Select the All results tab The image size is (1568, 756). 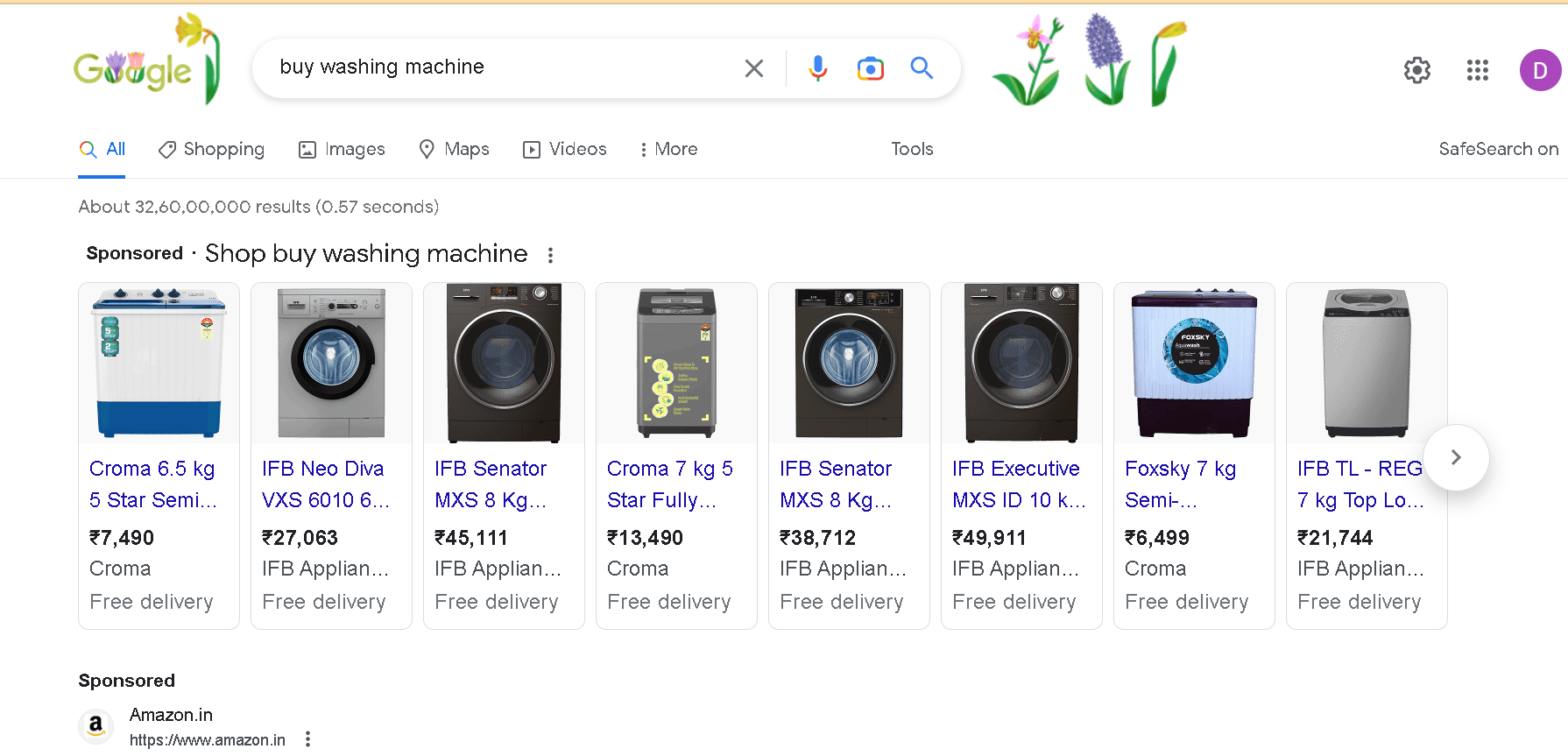102,150
